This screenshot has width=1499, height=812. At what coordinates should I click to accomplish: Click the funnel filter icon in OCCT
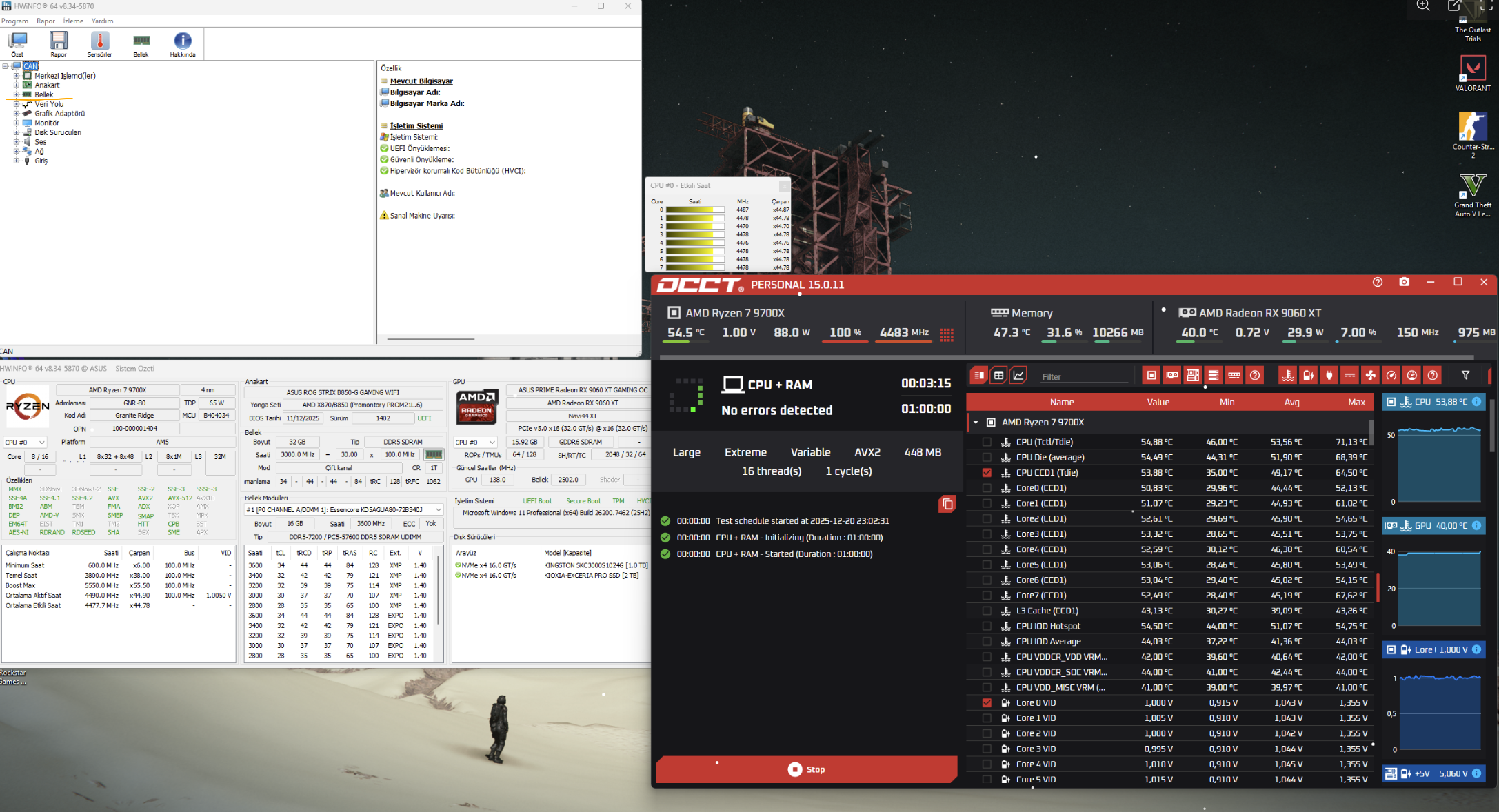(x=1466, y=375)
